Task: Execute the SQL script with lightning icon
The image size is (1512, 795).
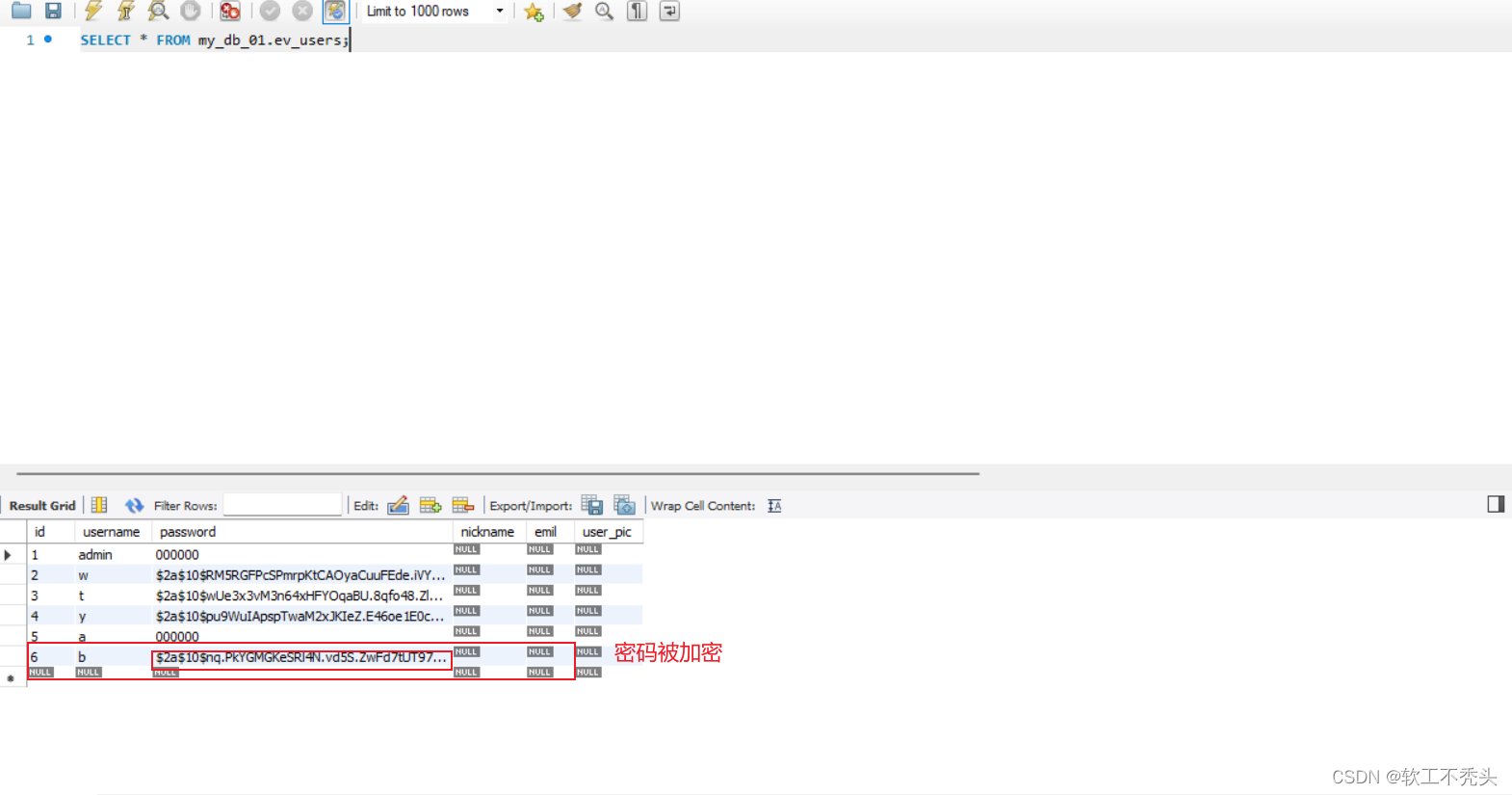Action: (x=93, y=11)
